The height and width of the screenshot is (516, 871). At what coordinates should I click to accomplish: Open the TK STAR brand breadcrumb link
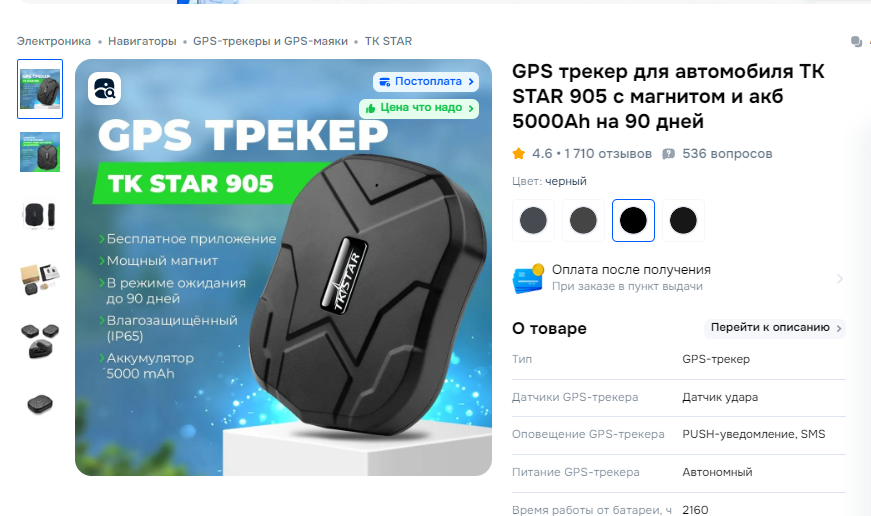388,41
